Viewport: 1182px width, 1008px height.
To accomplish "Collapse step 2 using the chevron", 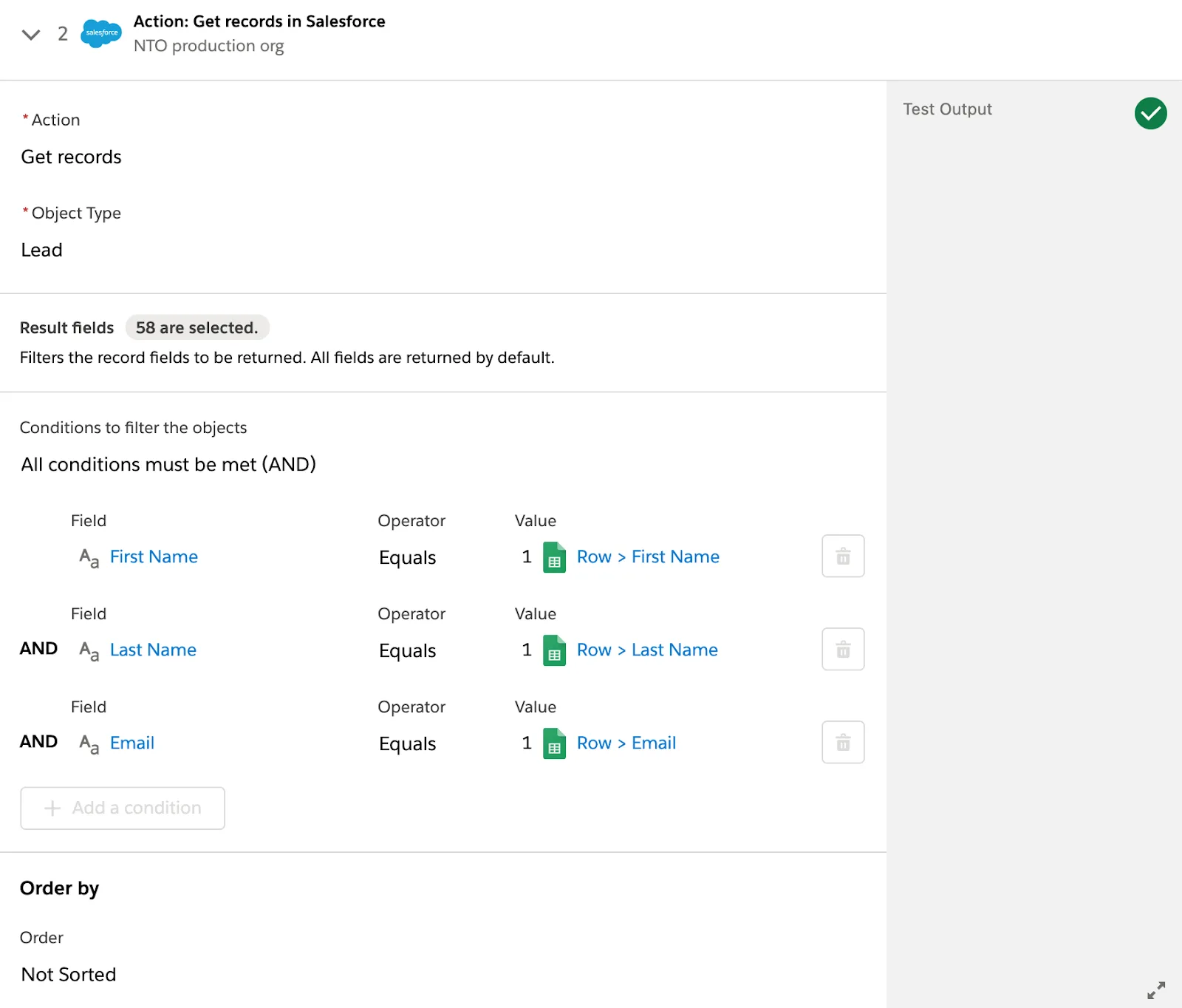I will [x=31, y=34].
